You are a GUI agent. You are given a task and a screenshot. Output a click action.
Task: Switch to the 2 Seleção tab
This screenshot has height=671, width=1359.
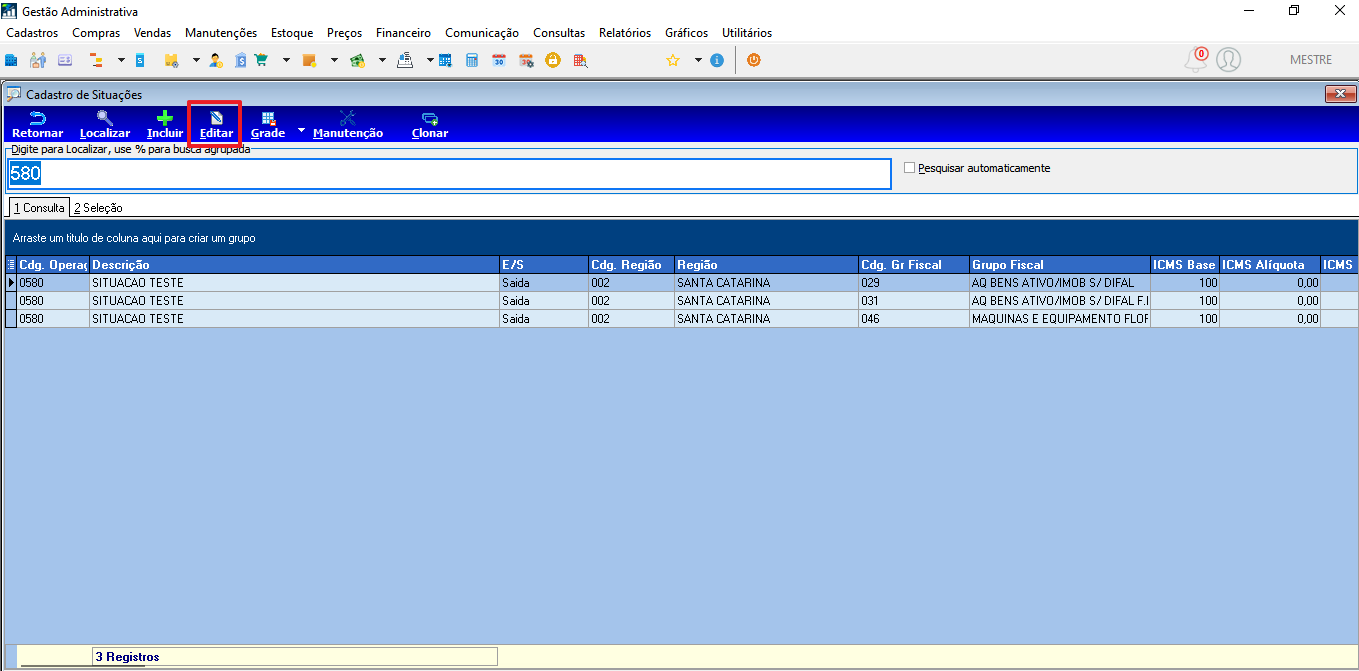[98, 208]
